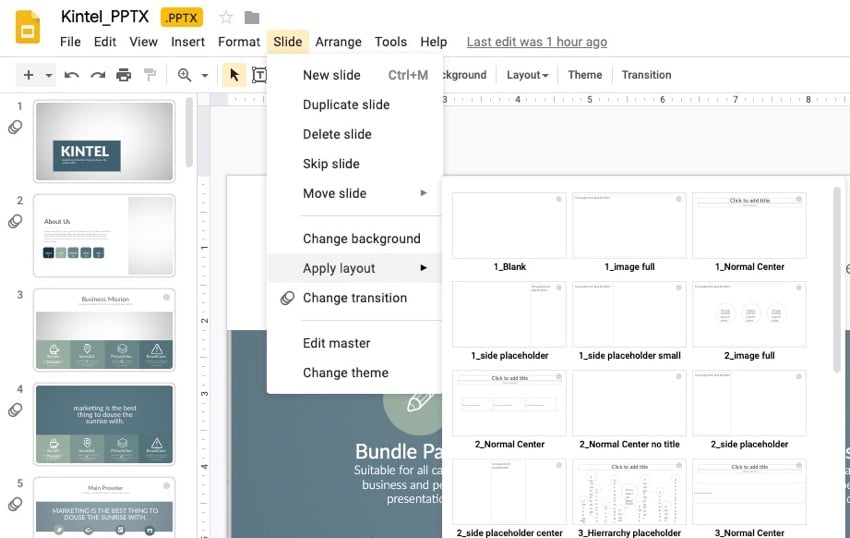Open the new slide layout dropdown arrow
850x538 pixels.
tap(48, 75)
